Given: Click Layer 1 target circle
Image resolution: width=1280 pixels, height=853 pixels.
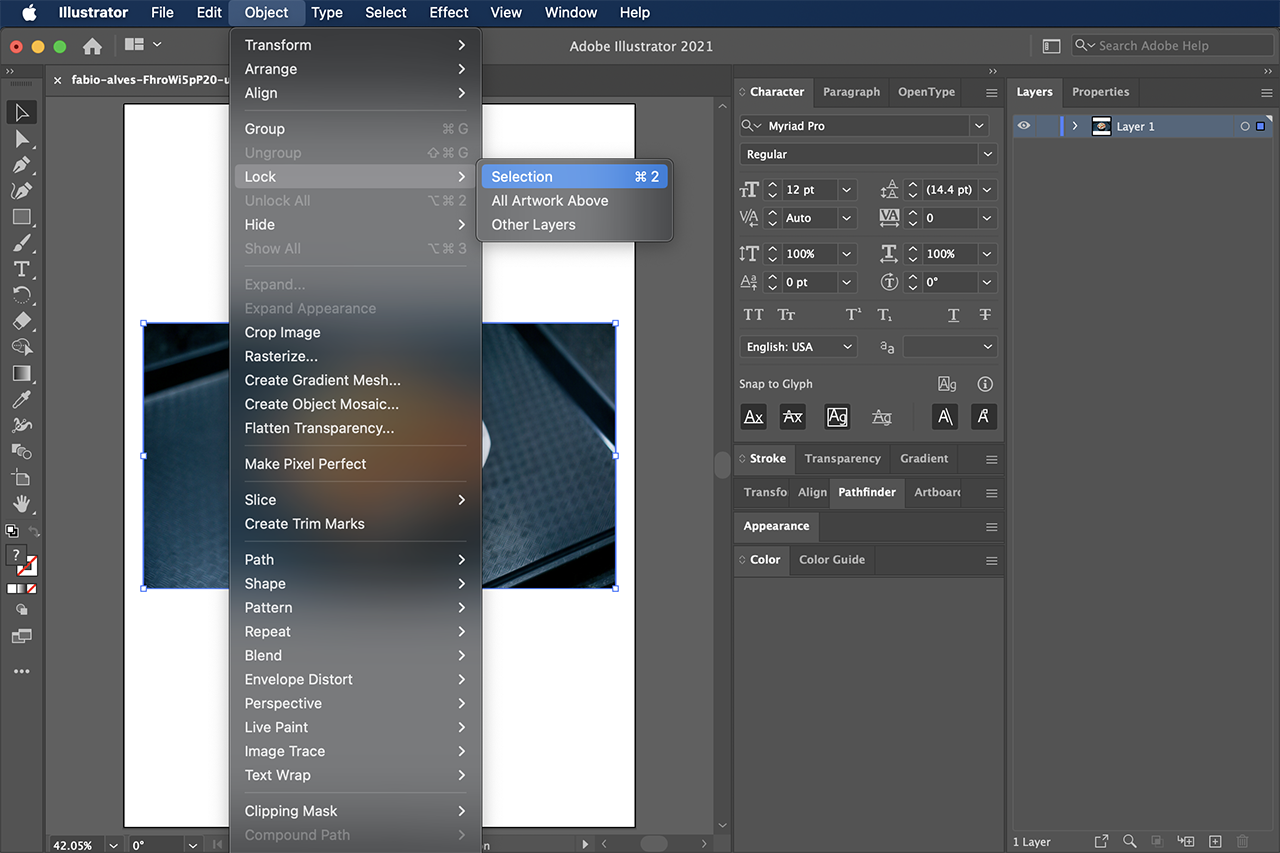Looking at the screenshot, I should coord(1244,127).
